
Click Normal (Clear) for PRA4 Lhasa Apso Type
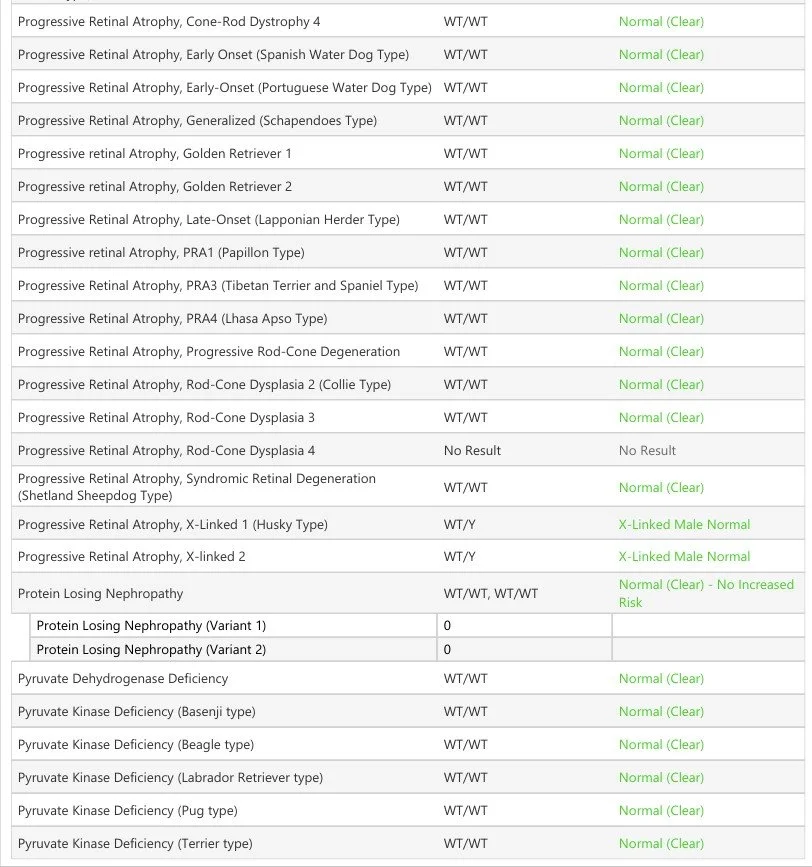(x=661, y=318)
